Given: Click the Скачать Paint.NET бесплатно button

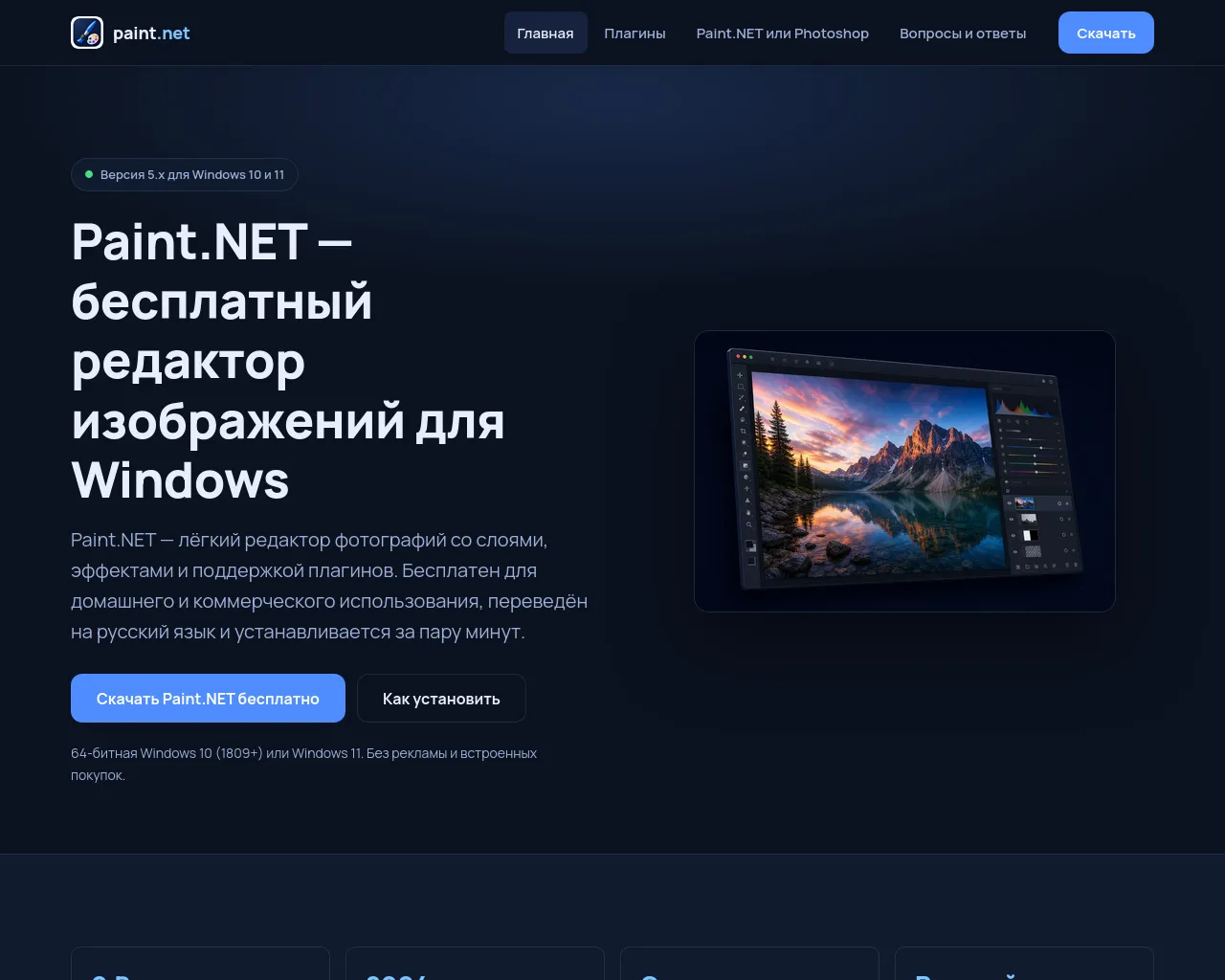Looking at the screenshot, I should [x=208, y=699].
